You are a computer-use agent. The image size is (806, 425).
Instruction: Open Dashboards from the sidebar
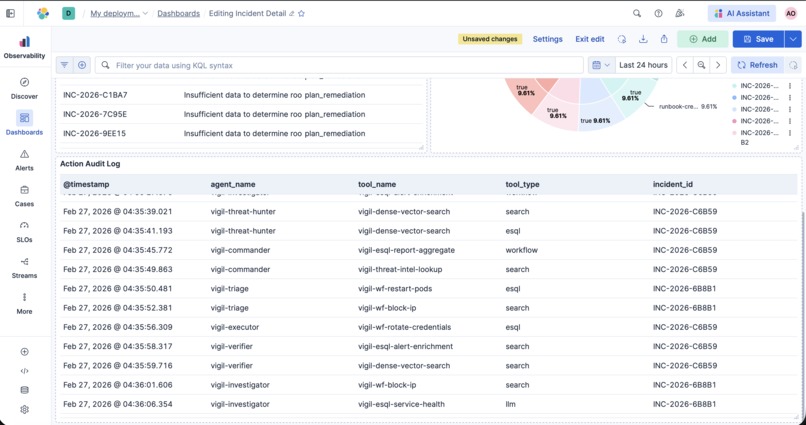(24, 123)
